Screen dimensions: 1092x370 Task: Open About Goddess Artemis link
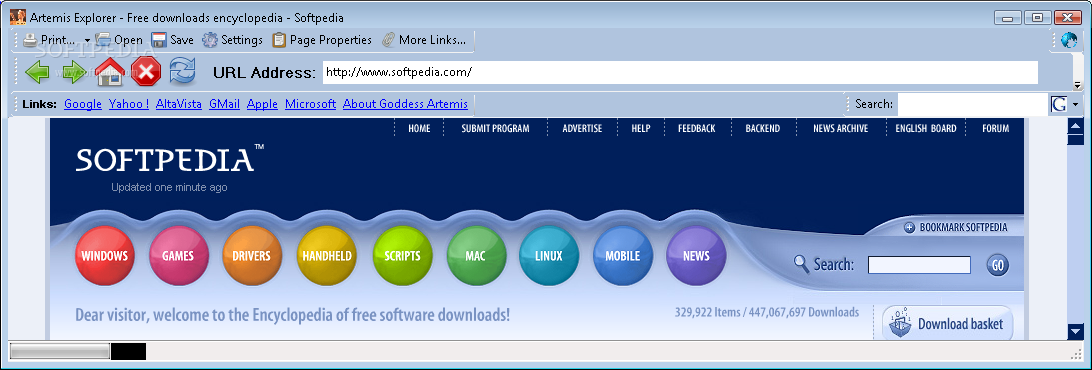tap(405, 104)
